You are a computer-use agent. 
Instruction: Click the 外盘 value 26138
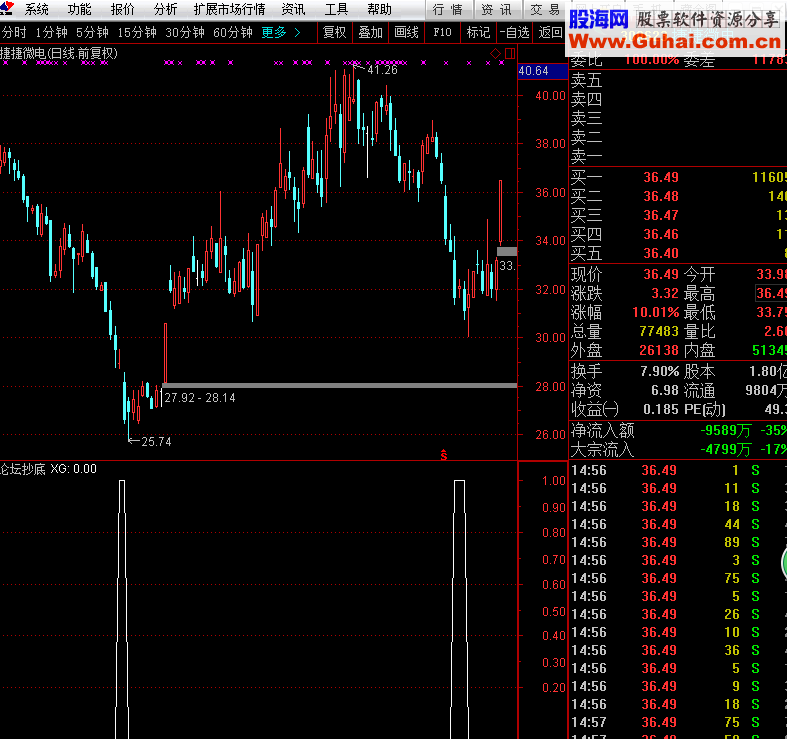(x=659, y=350)
